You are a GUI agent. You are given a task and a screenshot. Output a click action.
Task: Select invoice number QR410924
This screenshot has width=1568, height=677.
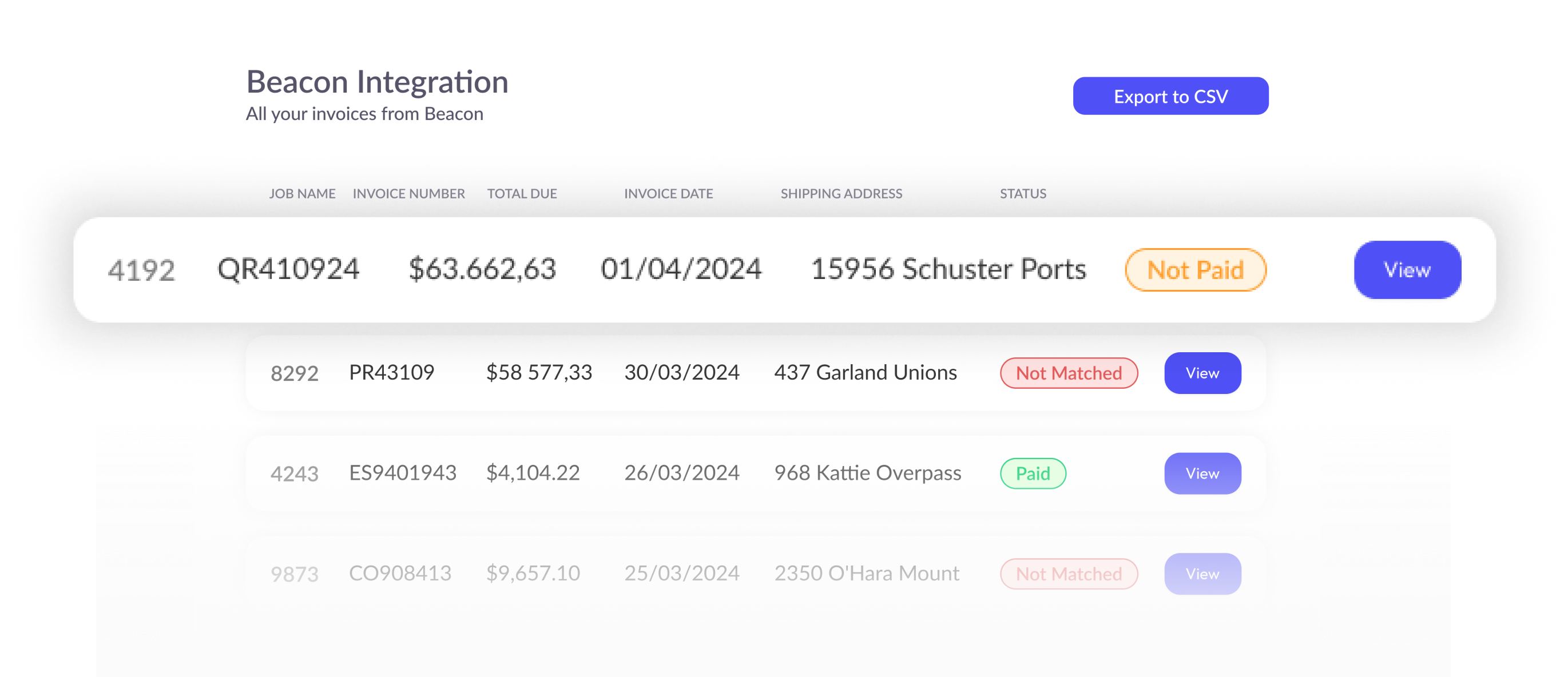[288, 269]
